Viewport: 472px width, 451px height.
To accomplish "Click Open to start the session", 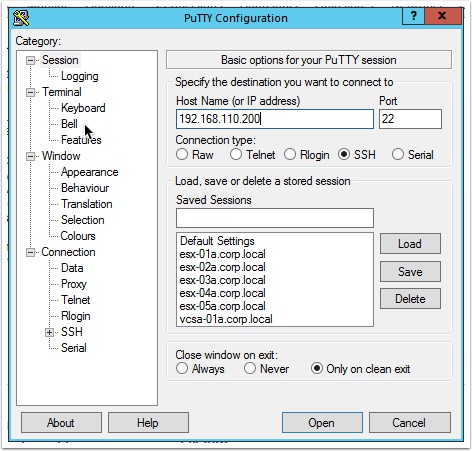I will tap(322, 423).
